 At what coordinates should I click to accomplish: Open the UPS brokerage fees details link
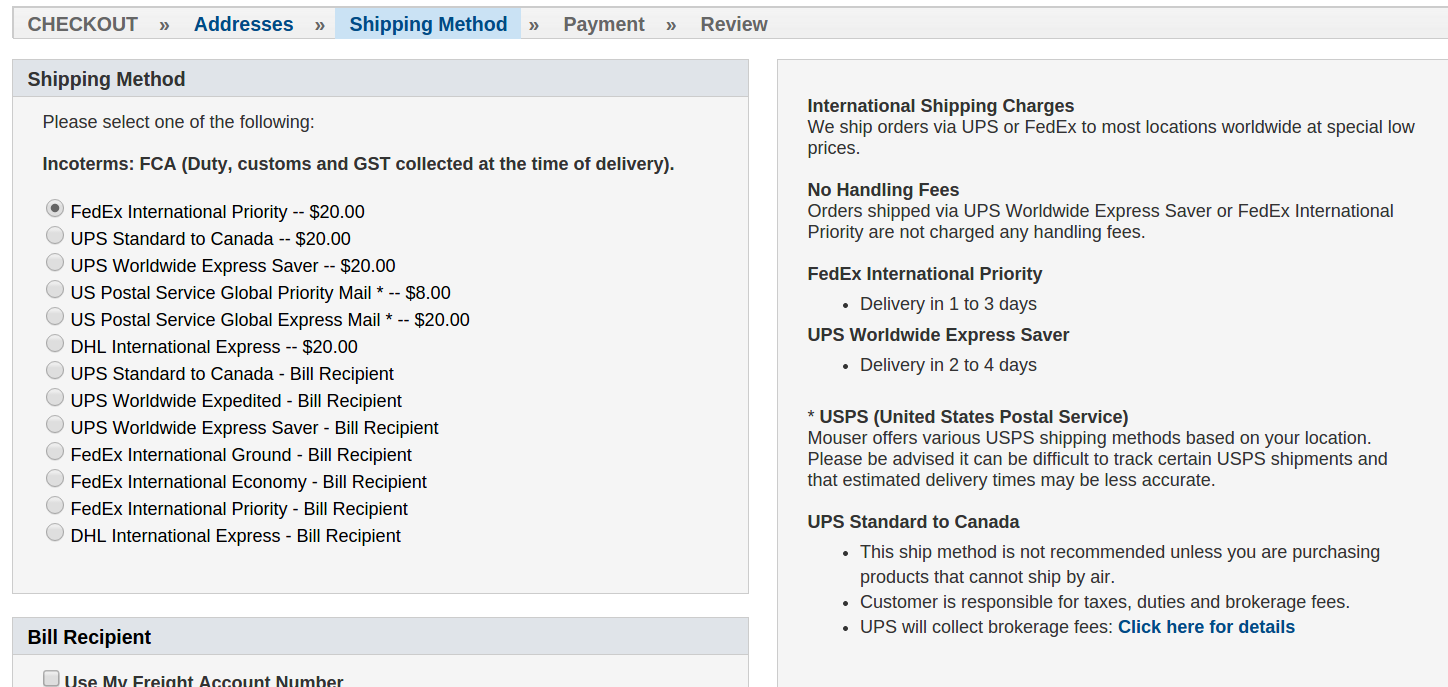tap(1206, 627)
